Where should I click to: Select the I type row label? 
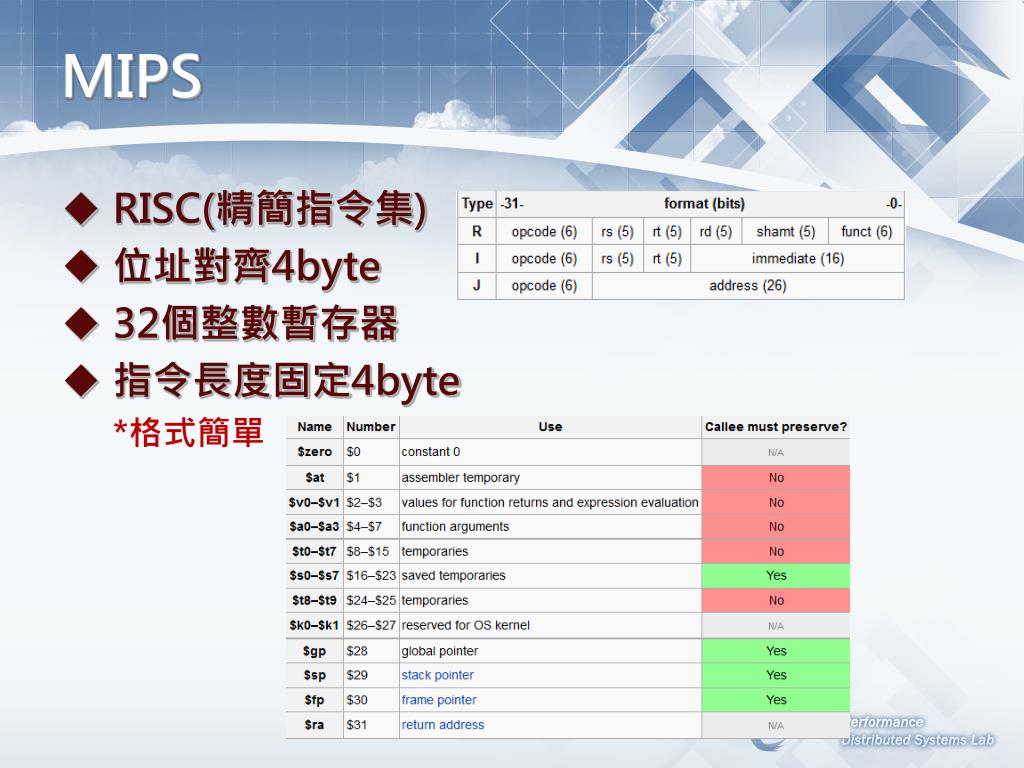click(477, 259)
